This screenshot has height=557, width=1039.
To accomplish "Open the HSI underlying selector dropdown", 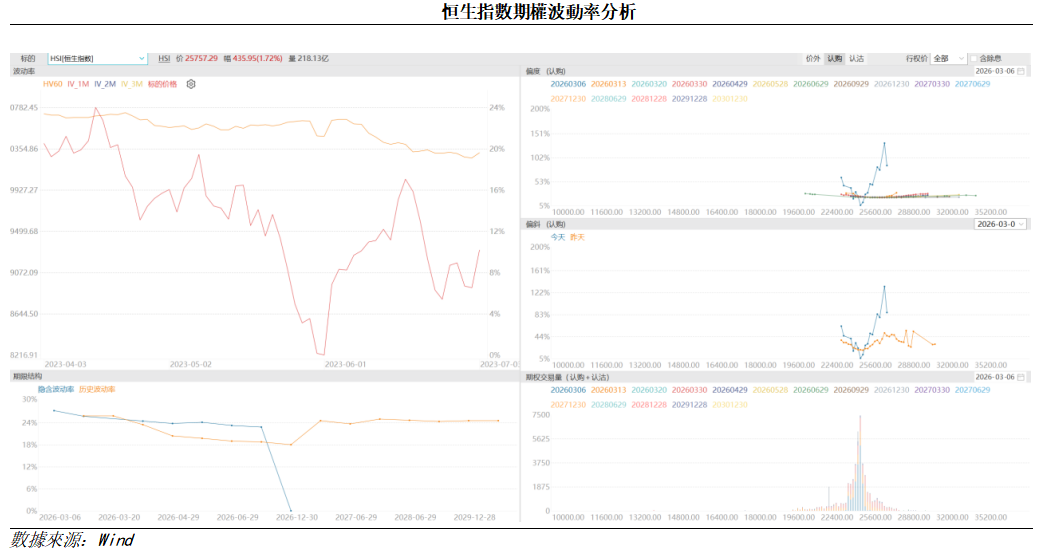I will point(141,59).
